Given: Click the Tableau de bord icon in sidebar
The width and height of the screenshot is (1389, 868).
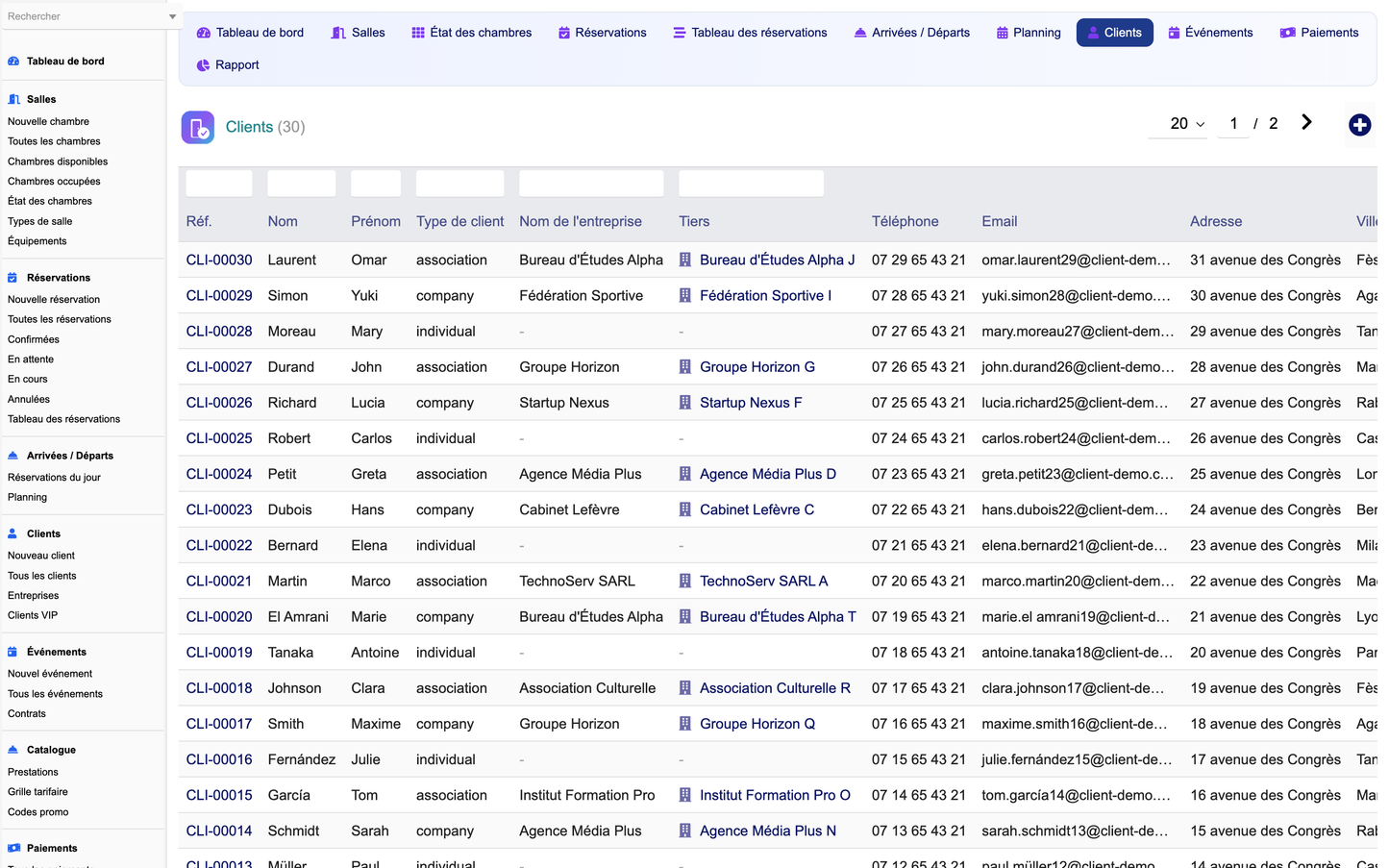Looking at the screenshot, I should tap(13, 61).
